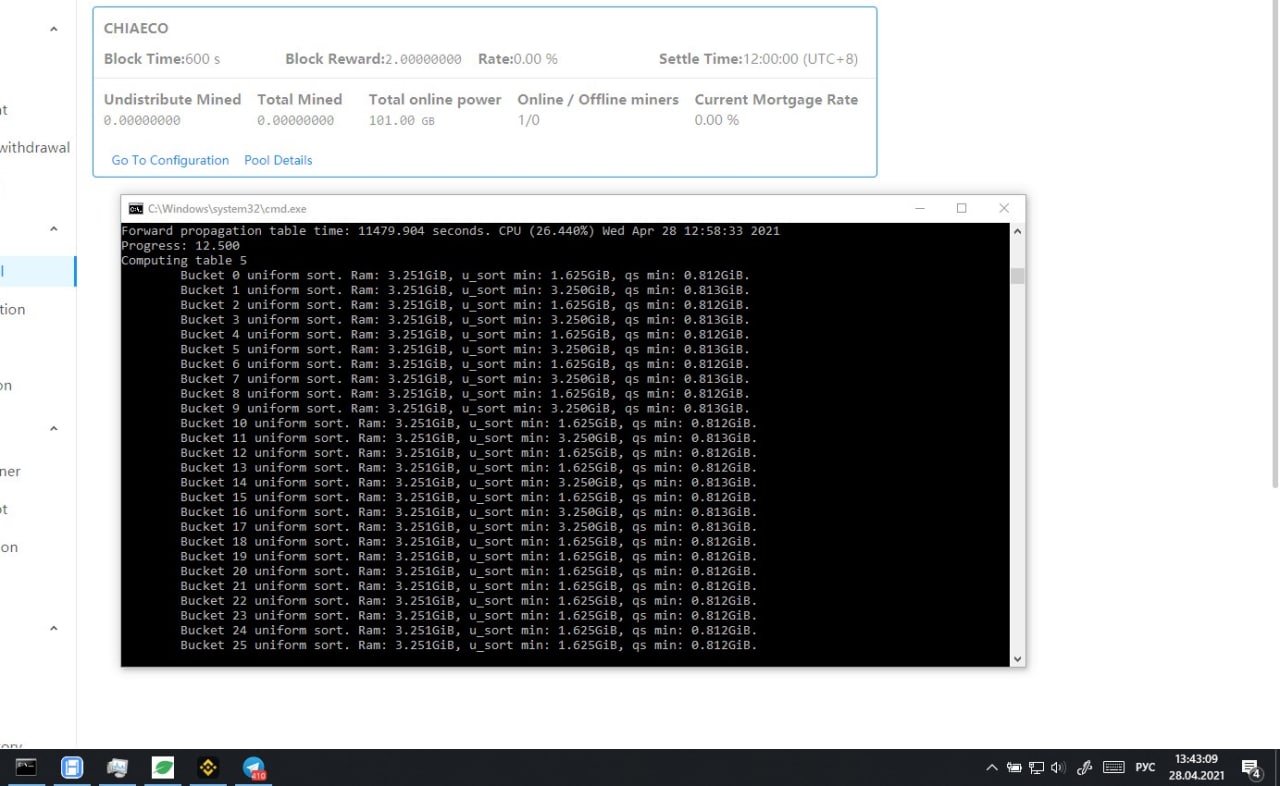Click the pen workspace tray icon
This screenshot has width=1280, height=786.
click(x=1084, y=768)
